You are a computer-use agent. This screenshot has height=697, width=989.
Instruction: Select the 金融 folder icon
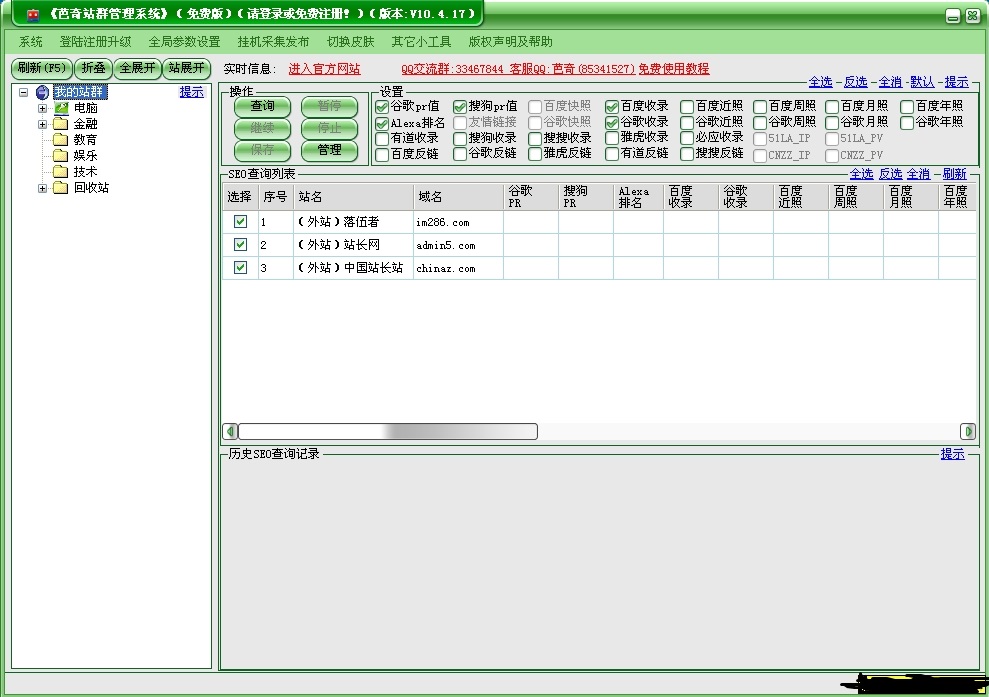[61, 124]
